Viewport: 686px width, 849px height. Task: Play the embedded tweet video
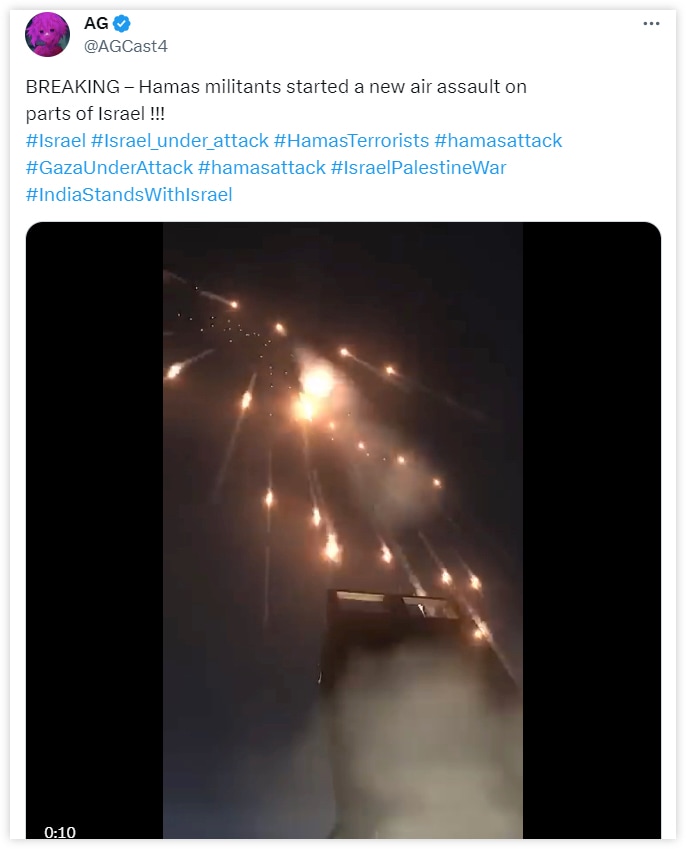pos(343,530)
